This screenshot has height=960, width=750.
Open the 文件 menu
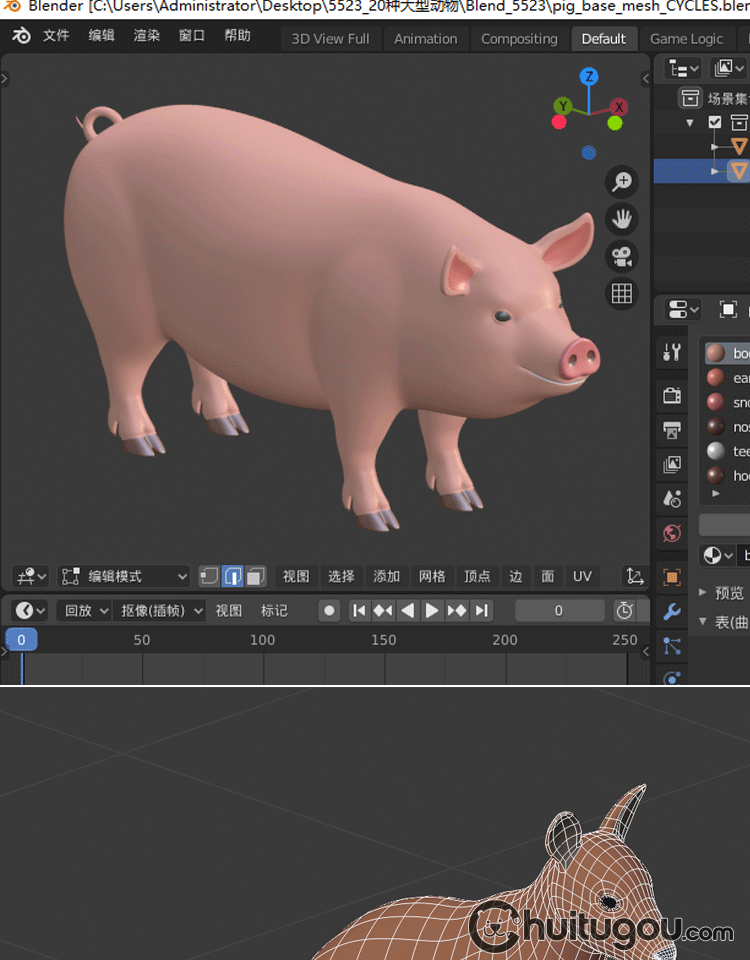click(x=56, y=36)
